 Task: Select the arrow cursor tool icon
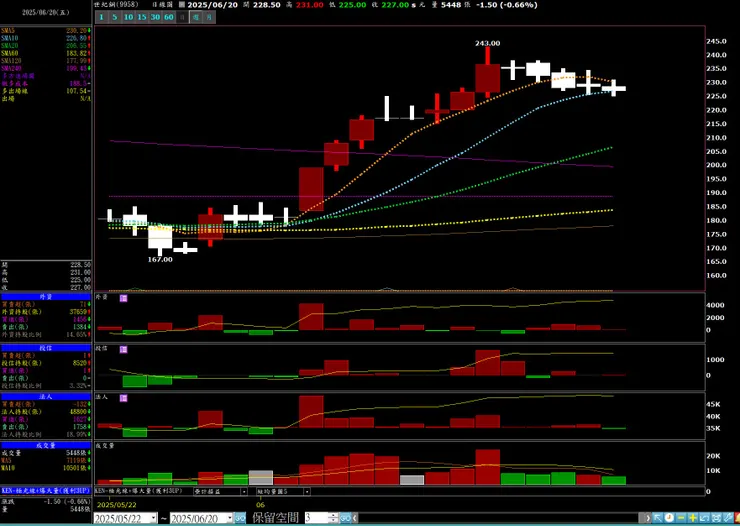(657, 518)
